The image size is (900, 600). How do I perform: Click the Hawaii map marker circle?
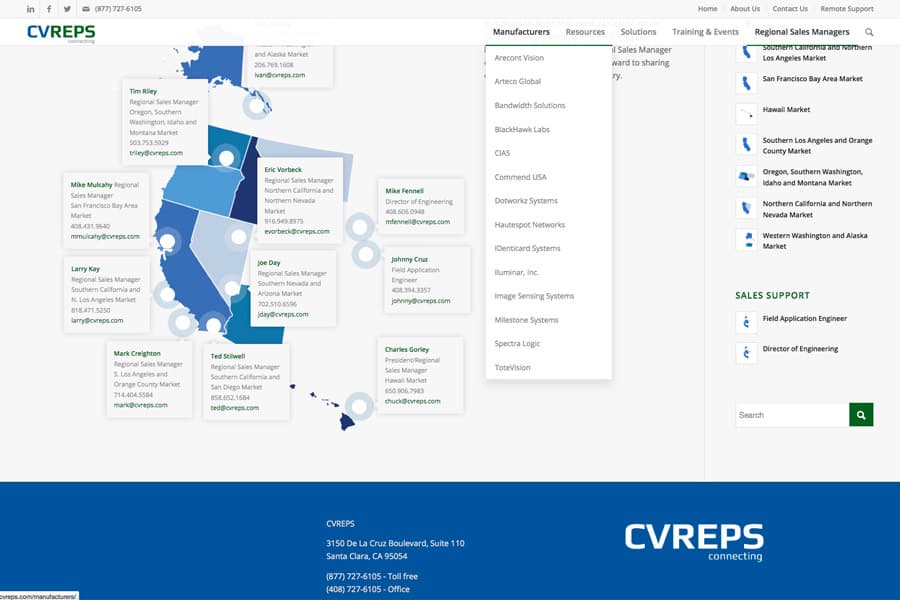359,406
